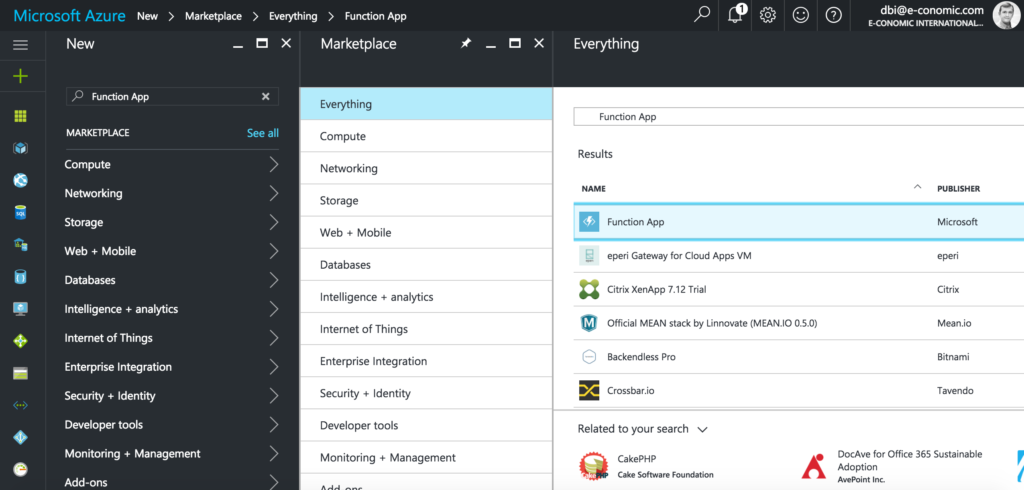1024x490 pixels.
Task: Click the top bar search magnifier
Action: (x=703, y=15)
